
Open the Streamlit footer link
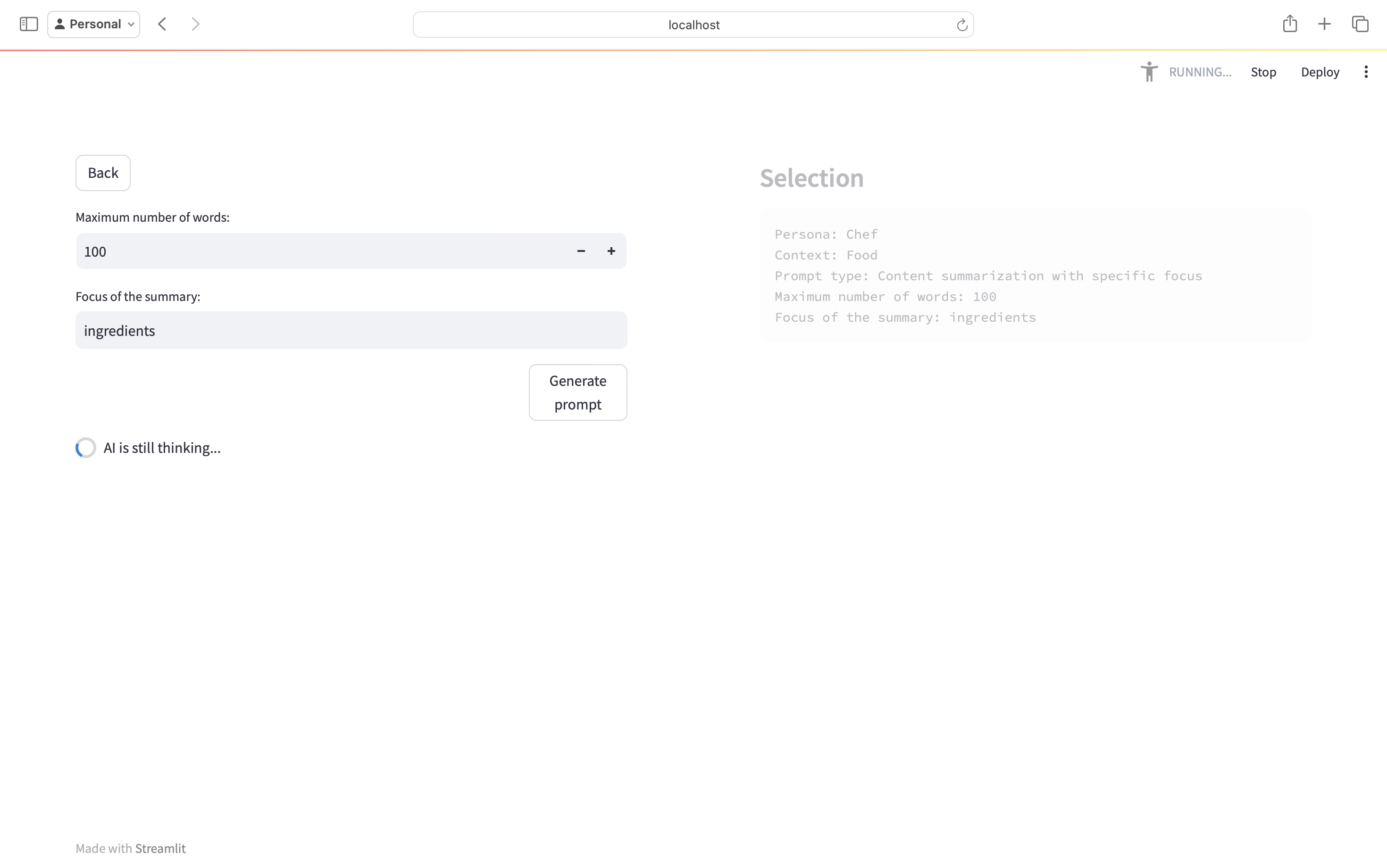(x=160, y=848)
